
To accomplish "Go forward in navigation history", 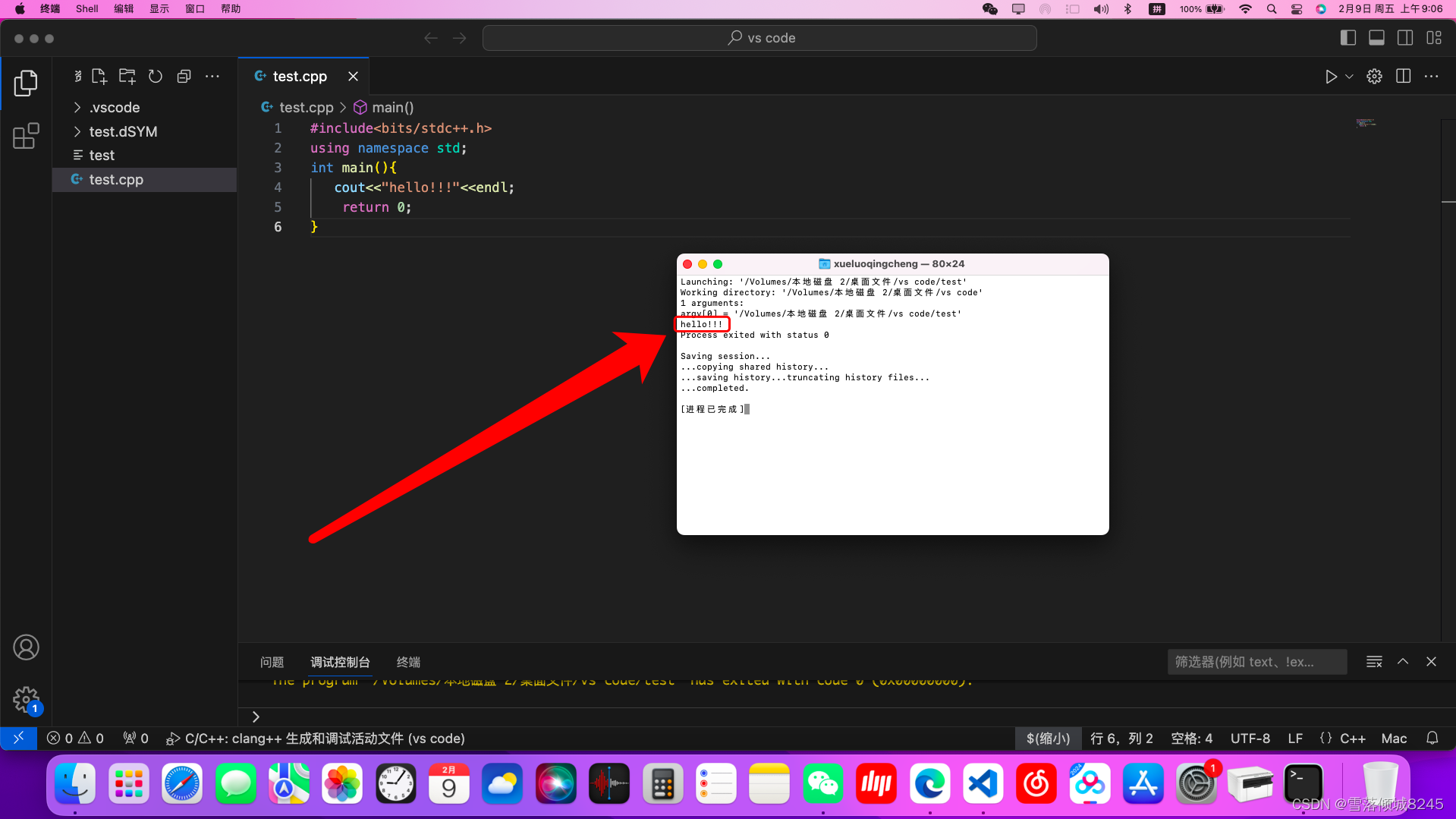I will tap(460, 38).
